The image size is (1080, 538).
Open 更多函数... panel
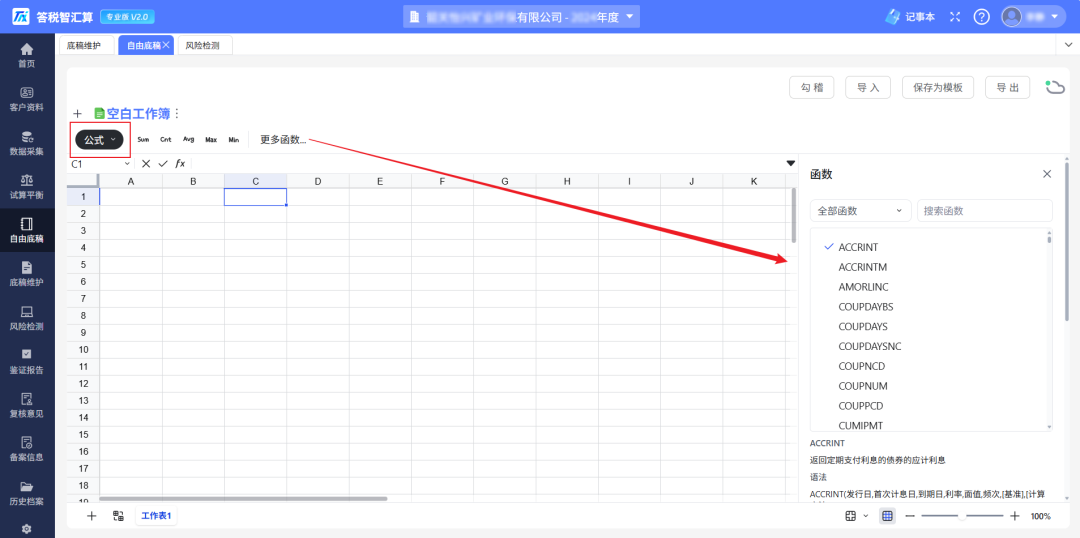(x=282, y=140)
